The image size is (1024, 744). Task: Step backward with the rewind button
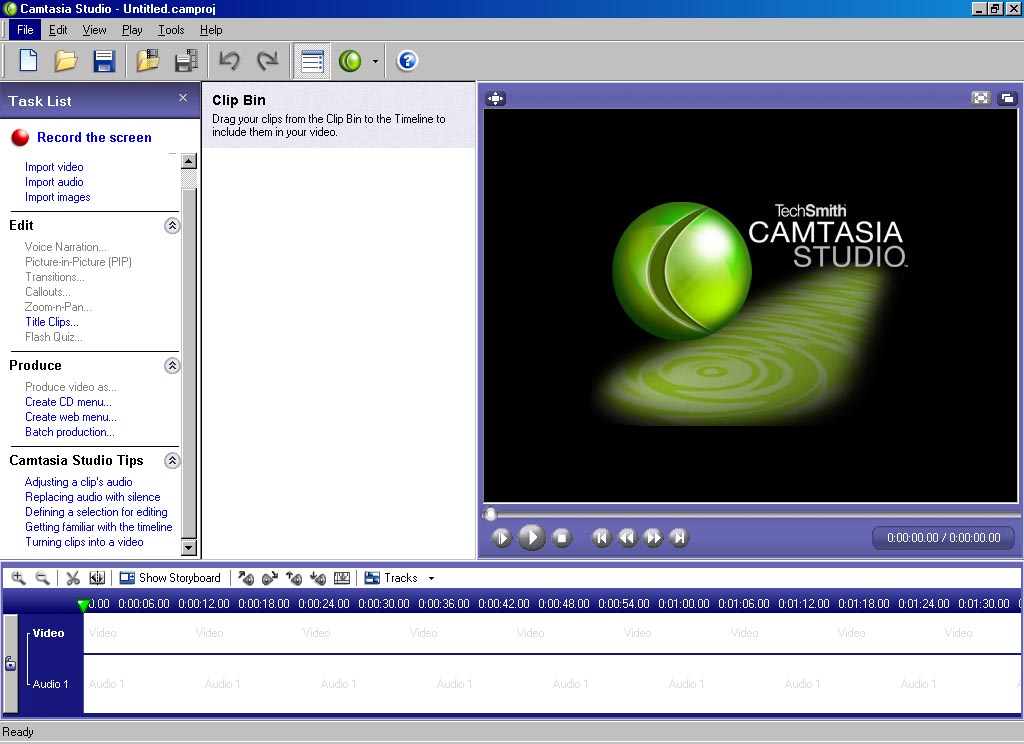coord(628,538)
